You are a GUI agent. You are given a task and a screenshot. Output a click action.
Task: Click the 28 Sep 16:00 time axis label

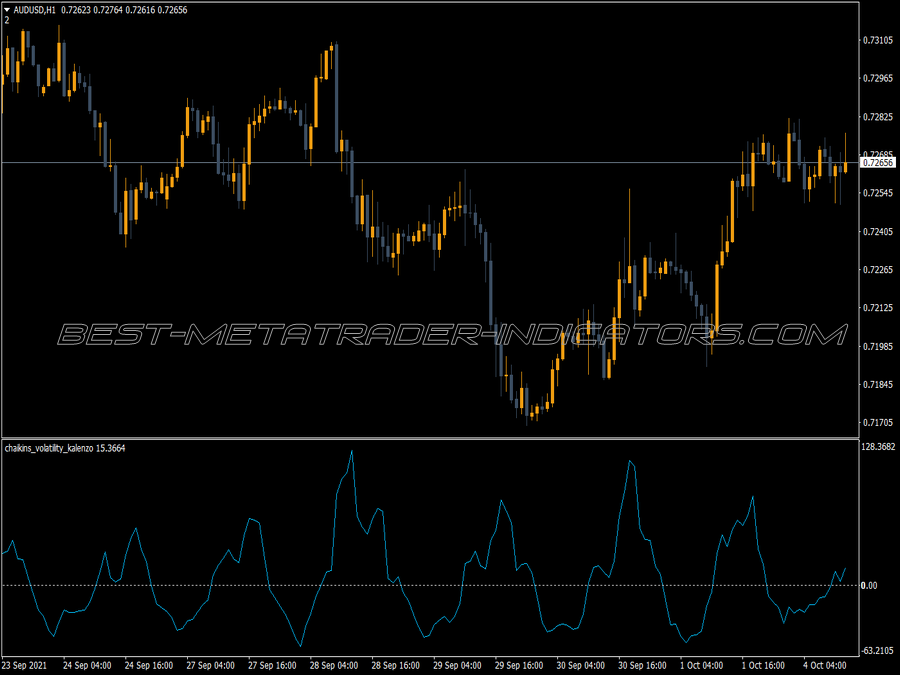pos(395,666)
